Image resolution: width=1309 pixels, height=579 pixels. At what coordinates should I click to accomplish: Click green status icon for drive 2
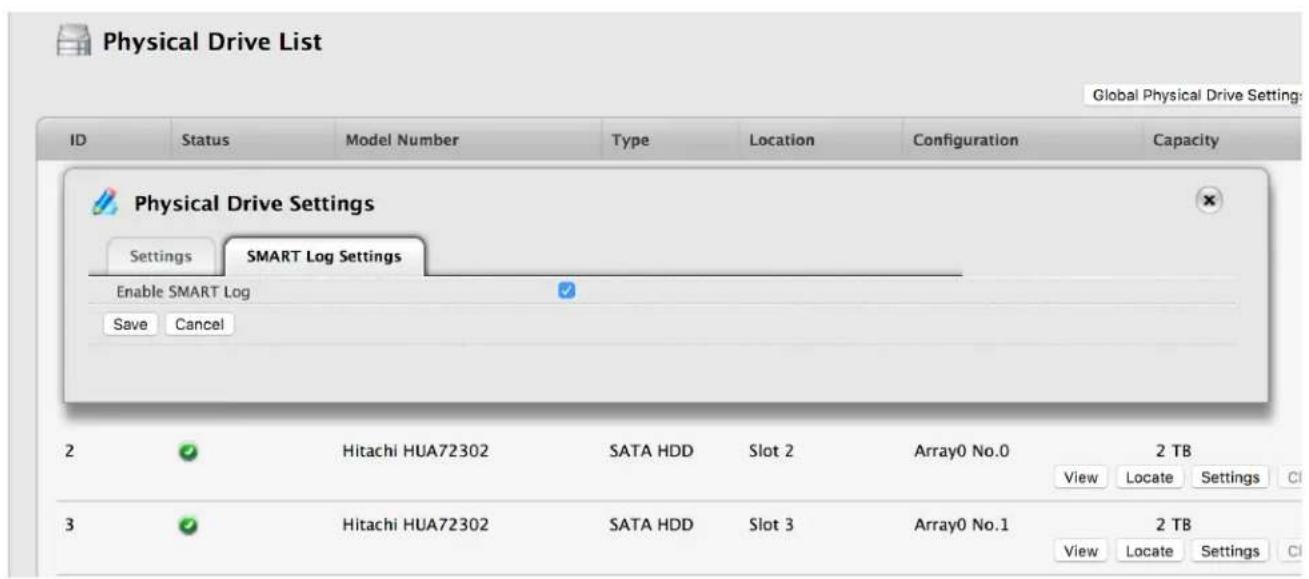tap(188, 452)
